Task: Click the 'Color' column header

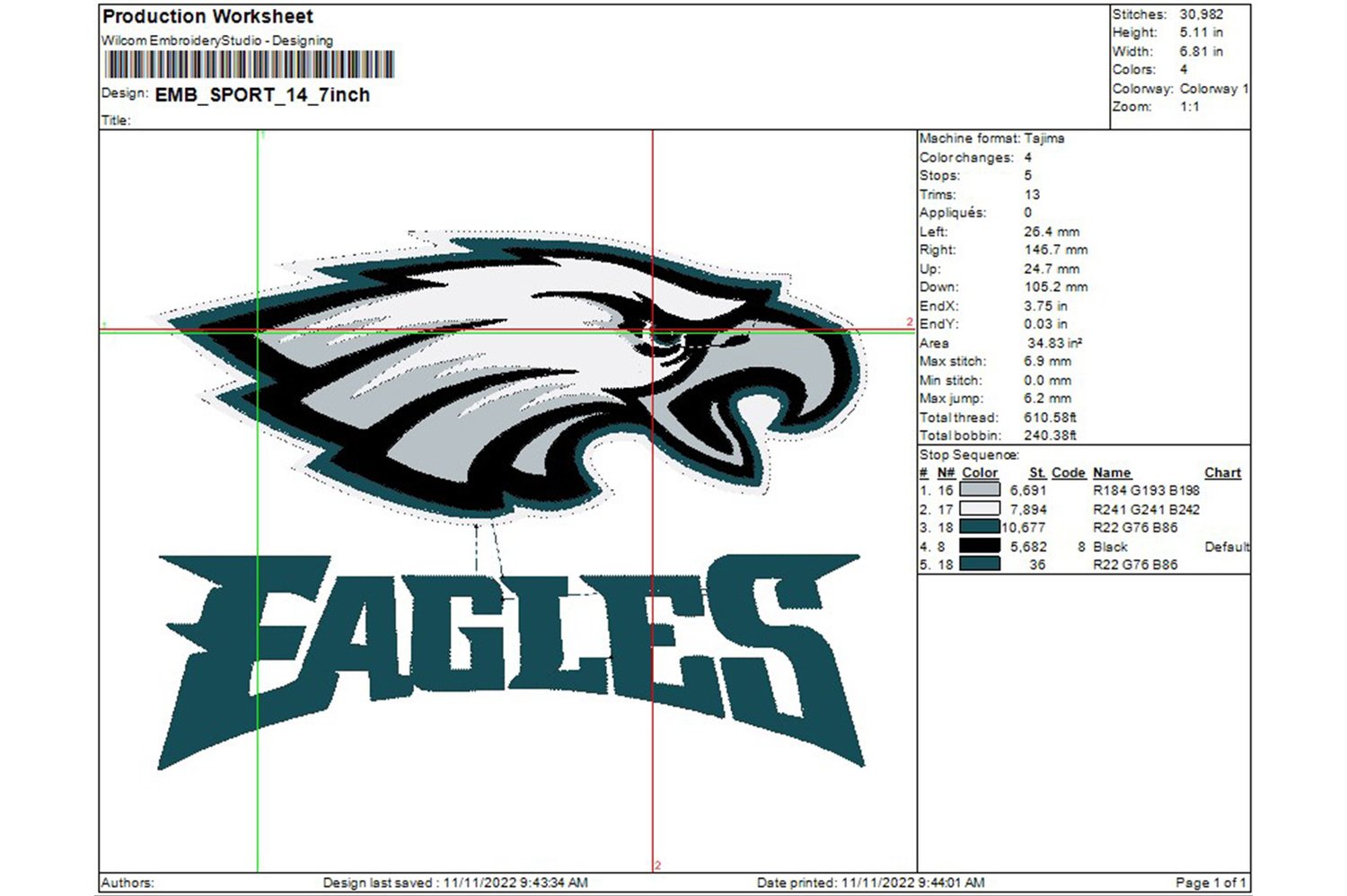Action: point(980,472)
